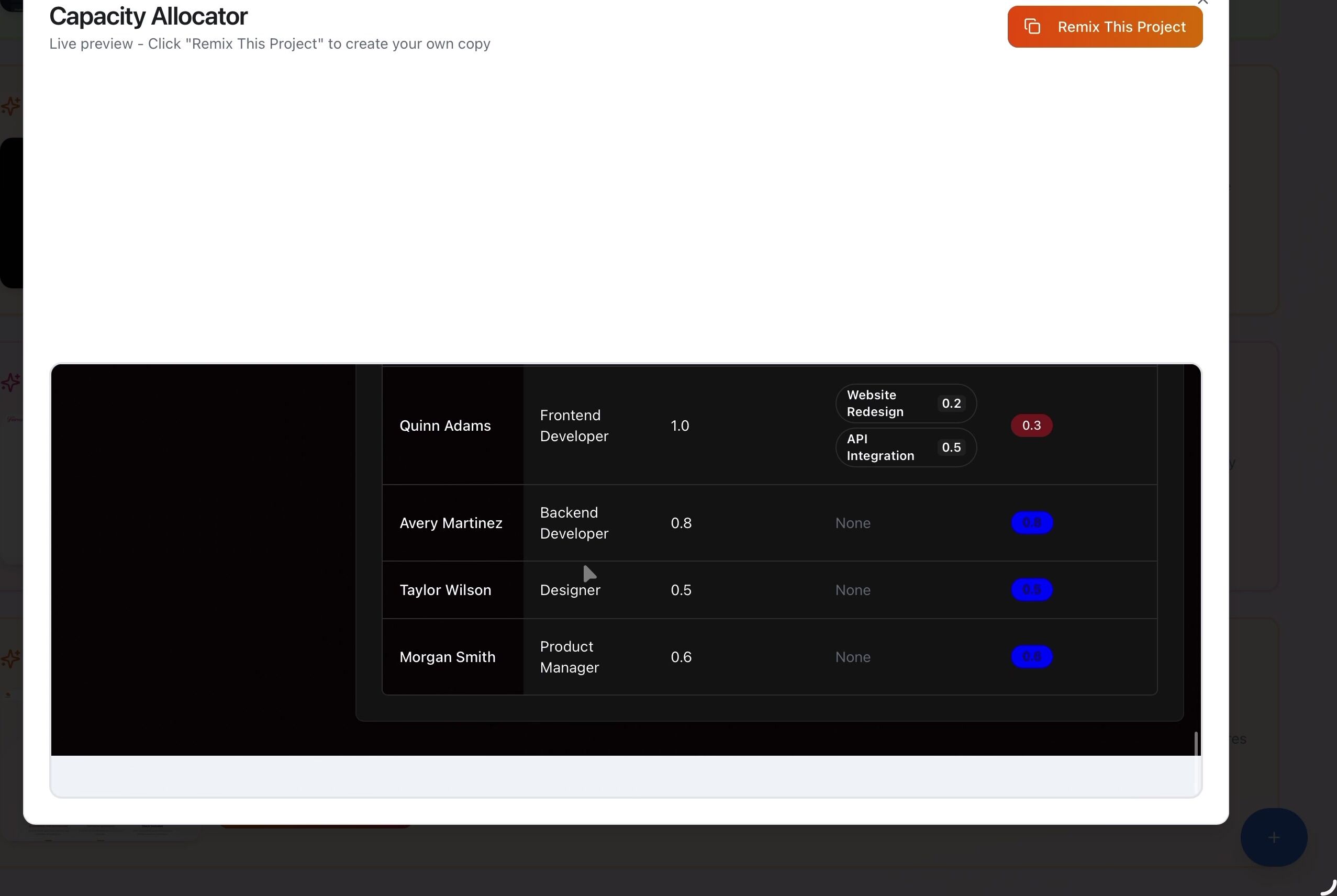1337x896 pixels.
Task: Click None projects cell for Avery Martinez
Action: click(x=852, y=523)
